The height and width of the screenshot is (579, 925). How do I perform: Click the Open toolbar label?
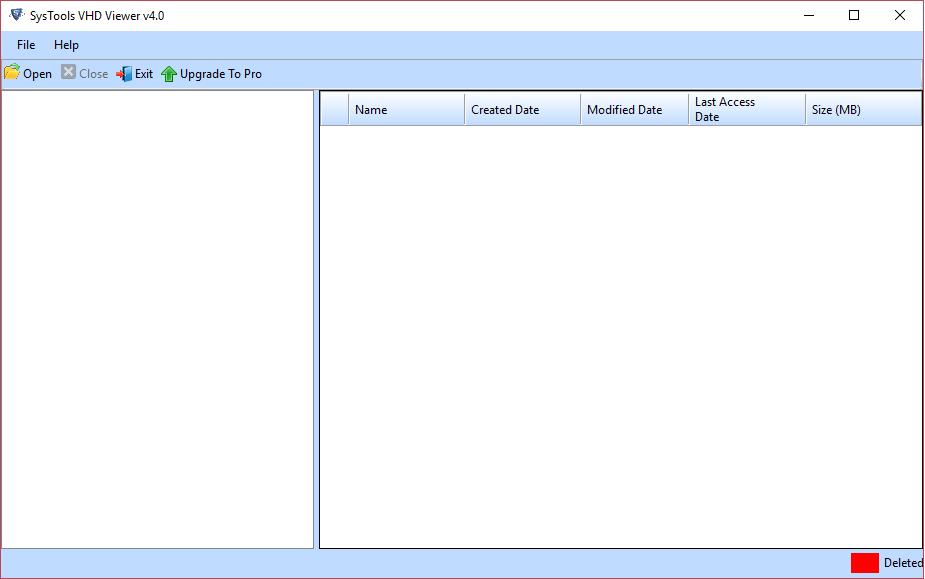[37, 74]
